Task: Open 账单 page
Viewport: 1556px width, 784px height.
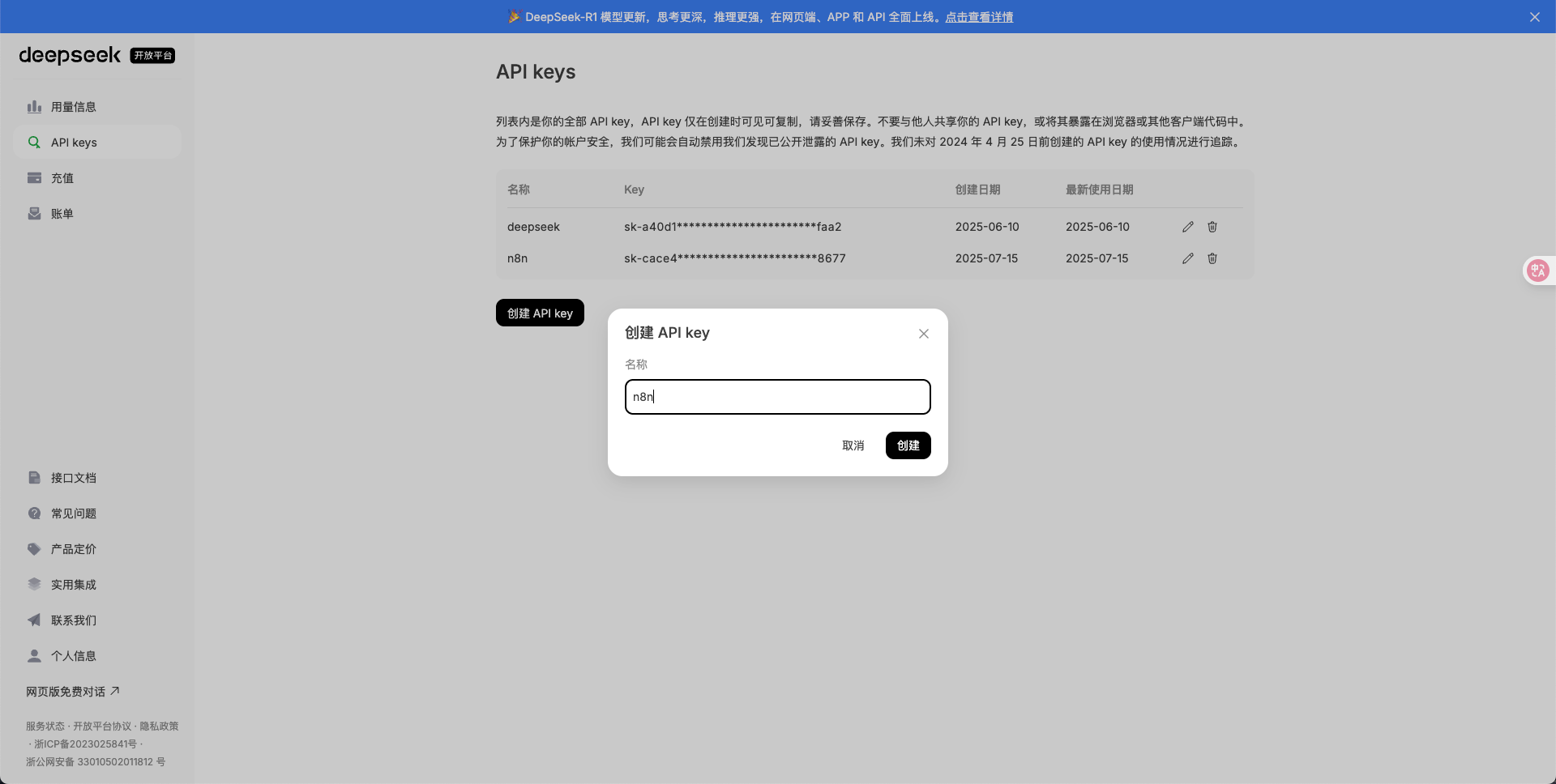Action: [x=97, y=214]
